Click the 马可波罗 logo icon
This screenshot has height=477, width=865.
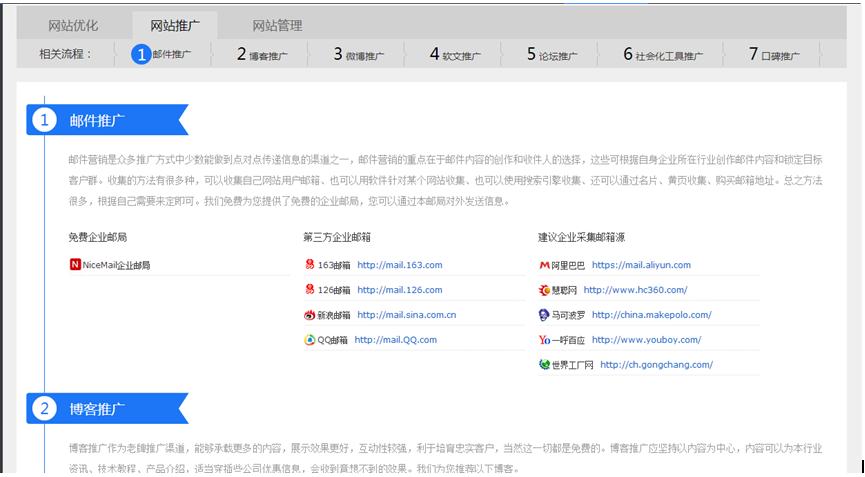pyautogui.click(x=544, y=314)
